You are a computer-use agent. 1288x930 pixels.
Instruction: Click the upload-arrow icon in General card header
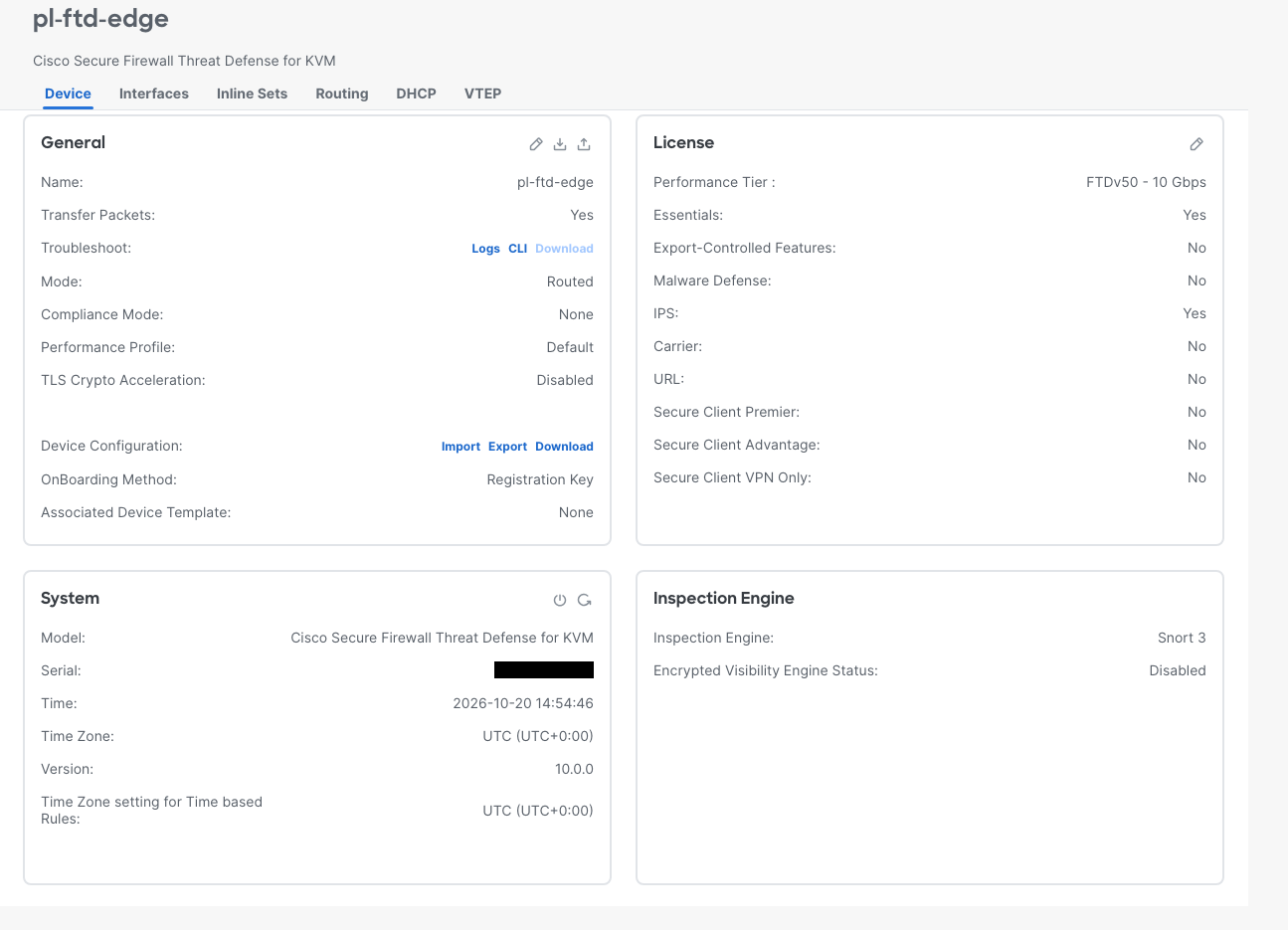point(584,144)
